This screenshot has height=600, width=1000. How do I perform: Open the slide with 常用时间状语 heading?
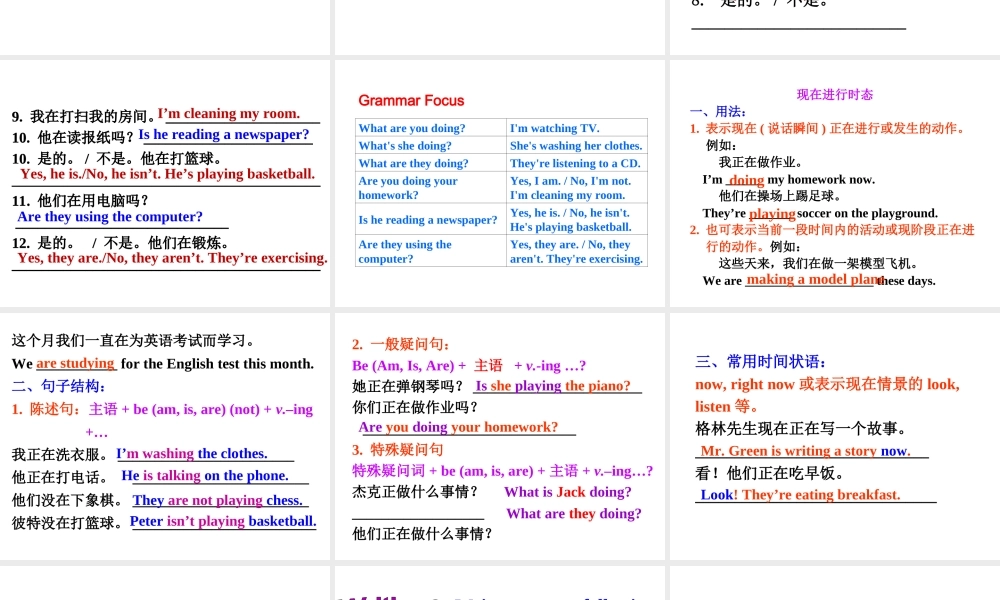click(834, 435)
